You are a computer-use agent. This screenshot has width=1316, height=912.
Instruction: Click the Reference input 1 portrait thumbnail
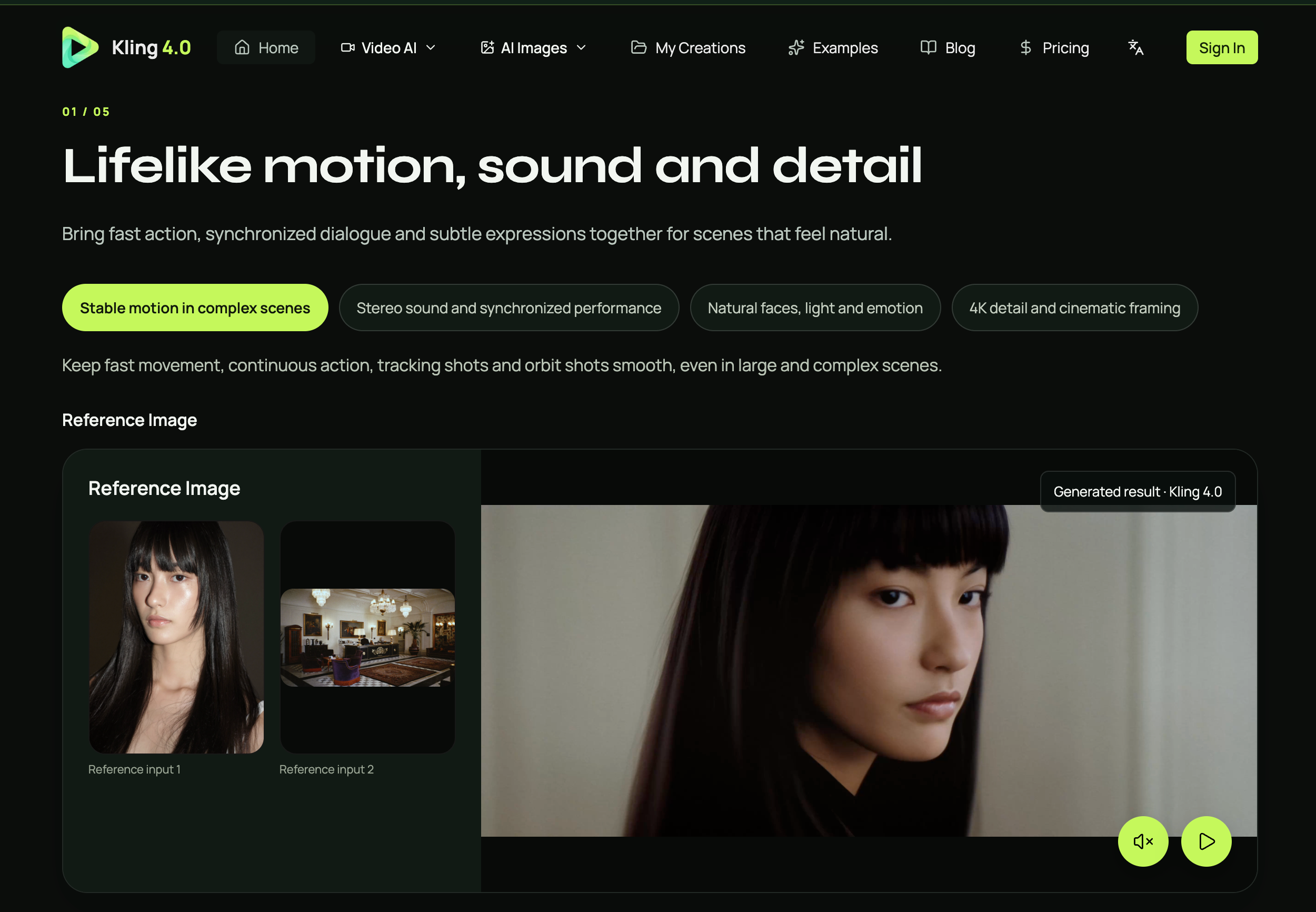click(x=176, y=637)
